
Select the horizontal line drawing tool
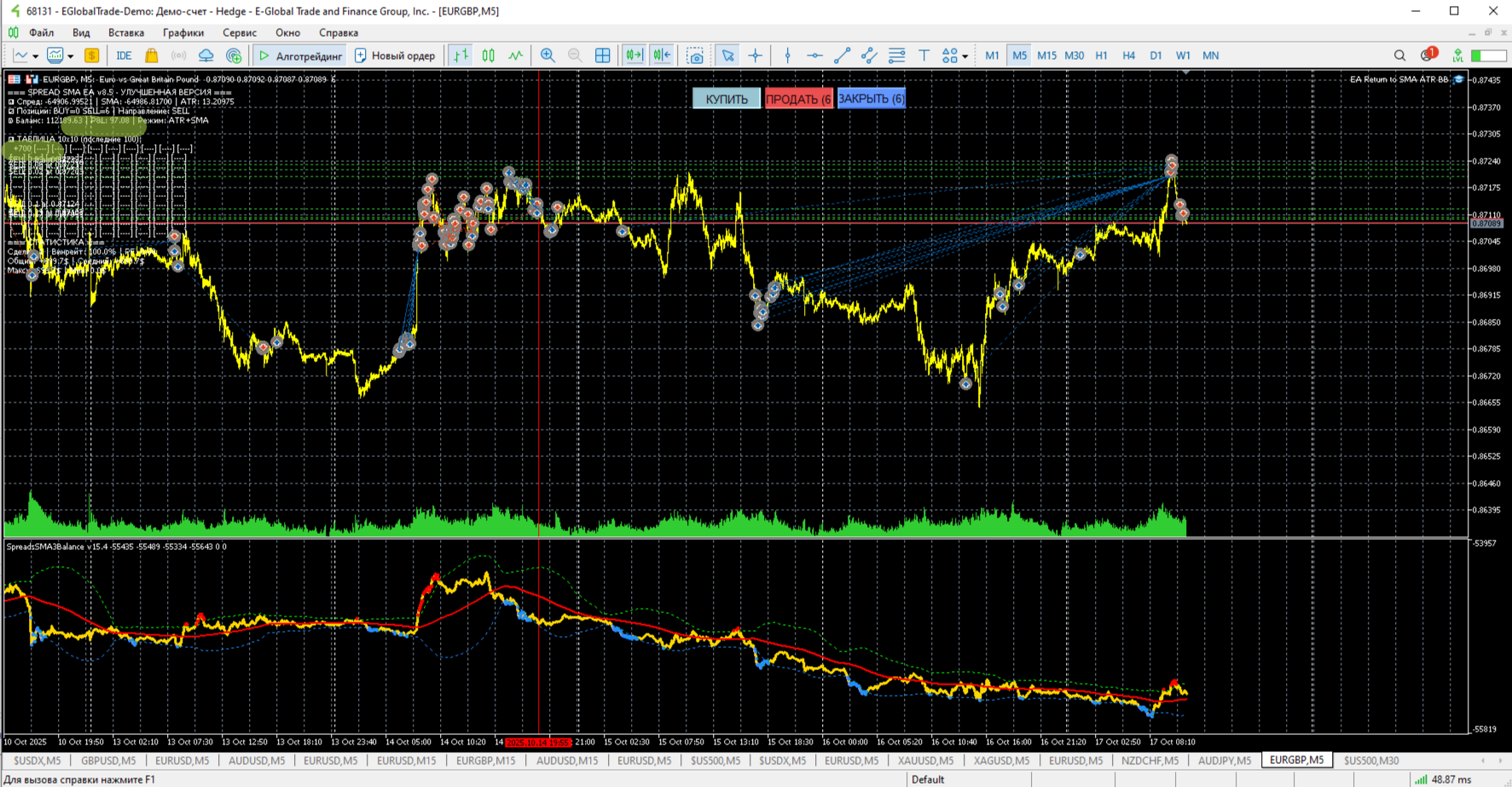coord(814,55)
